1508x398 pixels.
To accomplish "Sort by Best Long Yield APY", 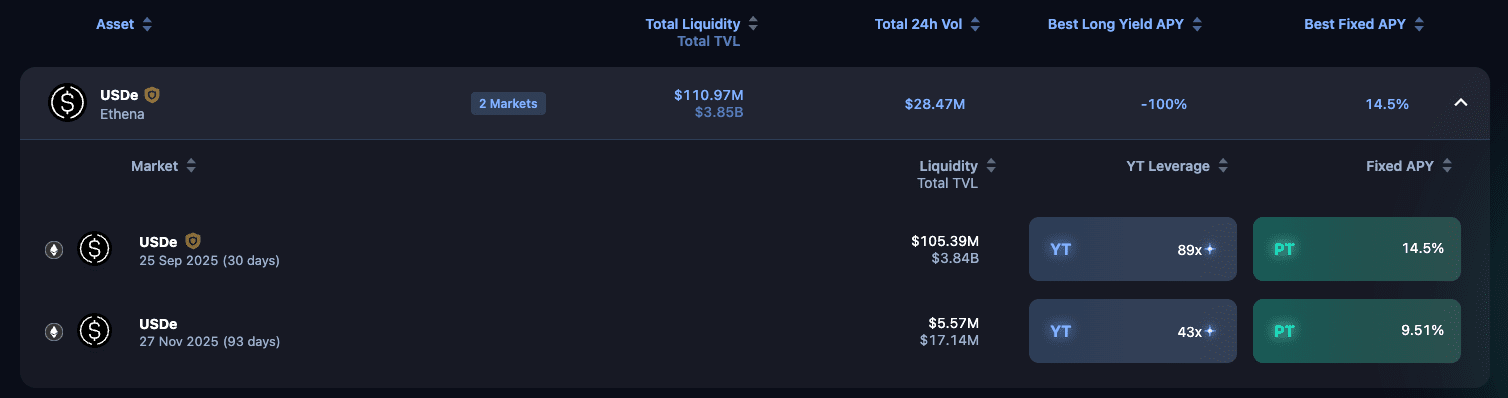I will (x=1125, y=24).
